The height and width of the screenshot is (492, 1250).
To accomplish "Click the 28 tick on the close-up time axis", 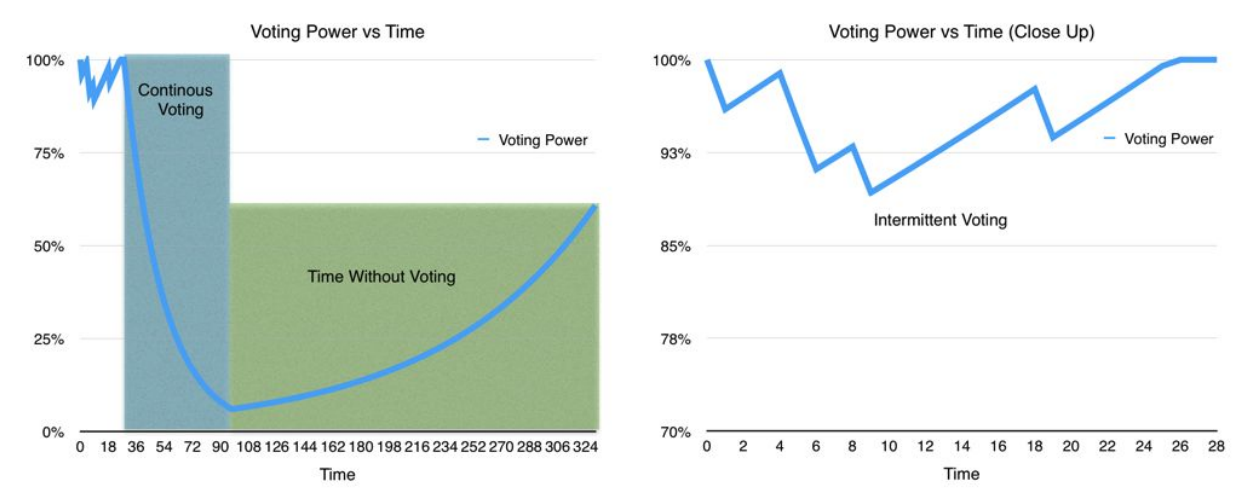I will tap(1216, 446).
